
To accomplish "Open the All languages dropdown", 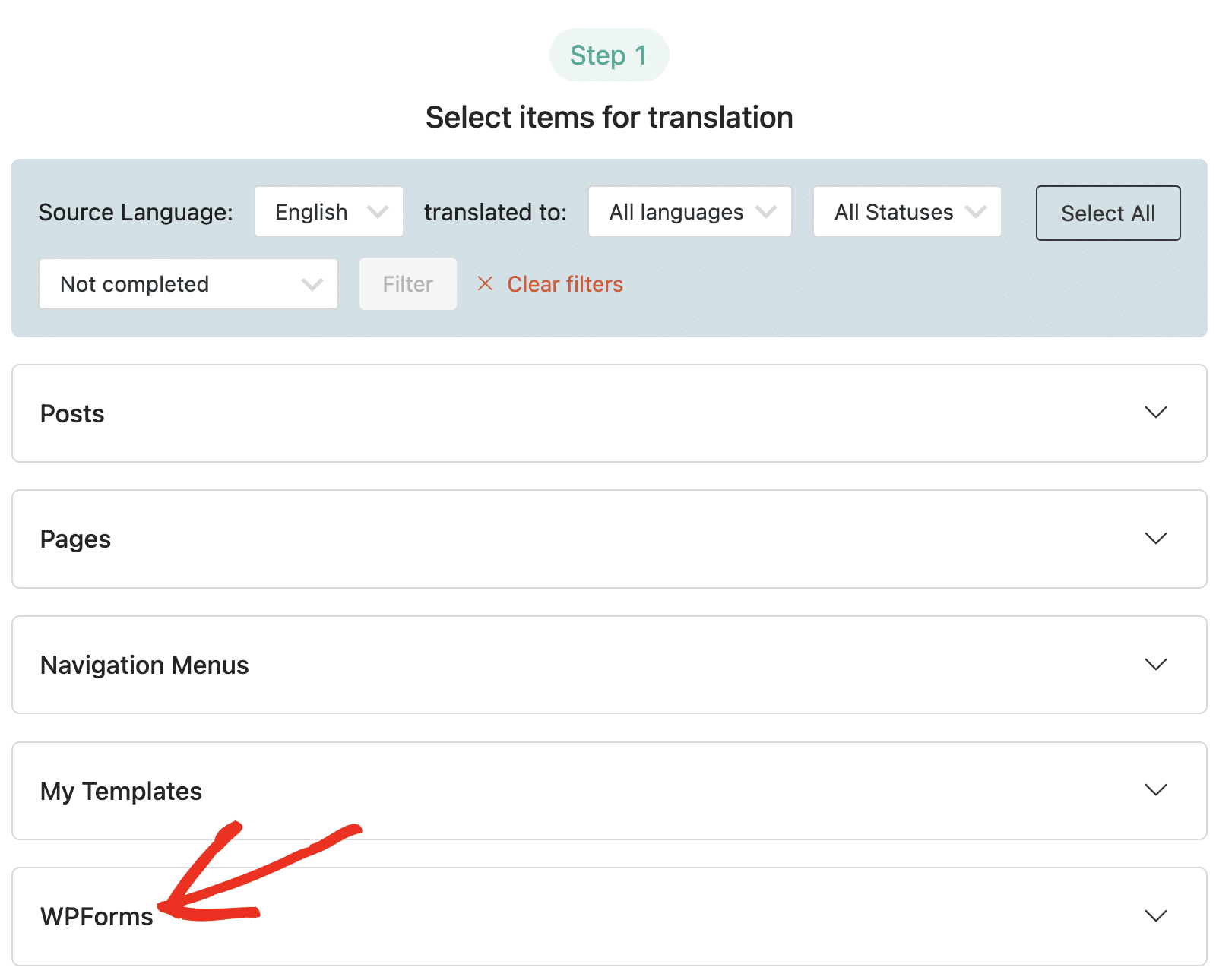I will point(689,212).
